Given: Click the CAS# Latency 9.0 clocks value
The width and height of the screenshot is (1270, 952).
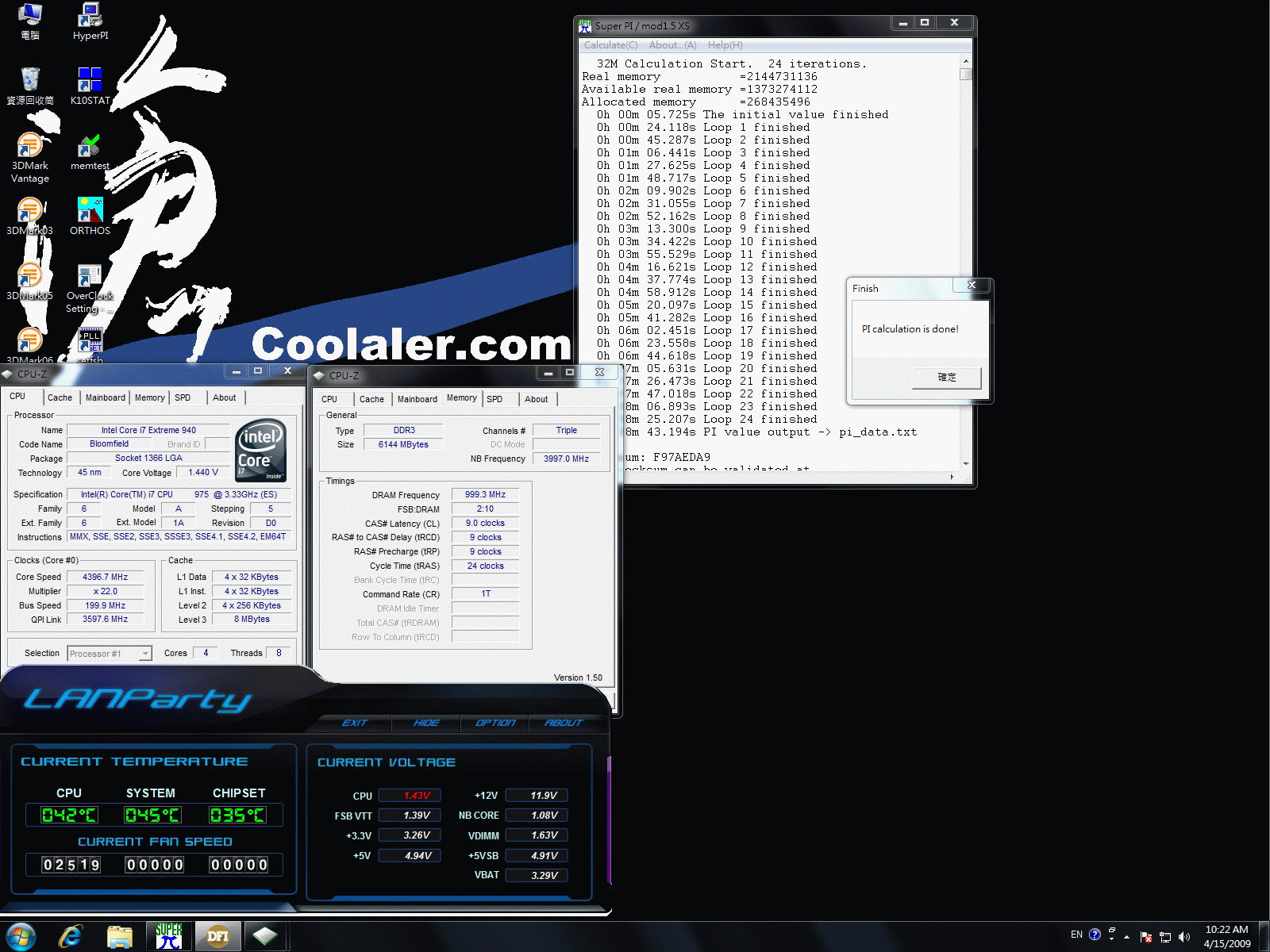Looking at the screenshot, I should (485, 523).
